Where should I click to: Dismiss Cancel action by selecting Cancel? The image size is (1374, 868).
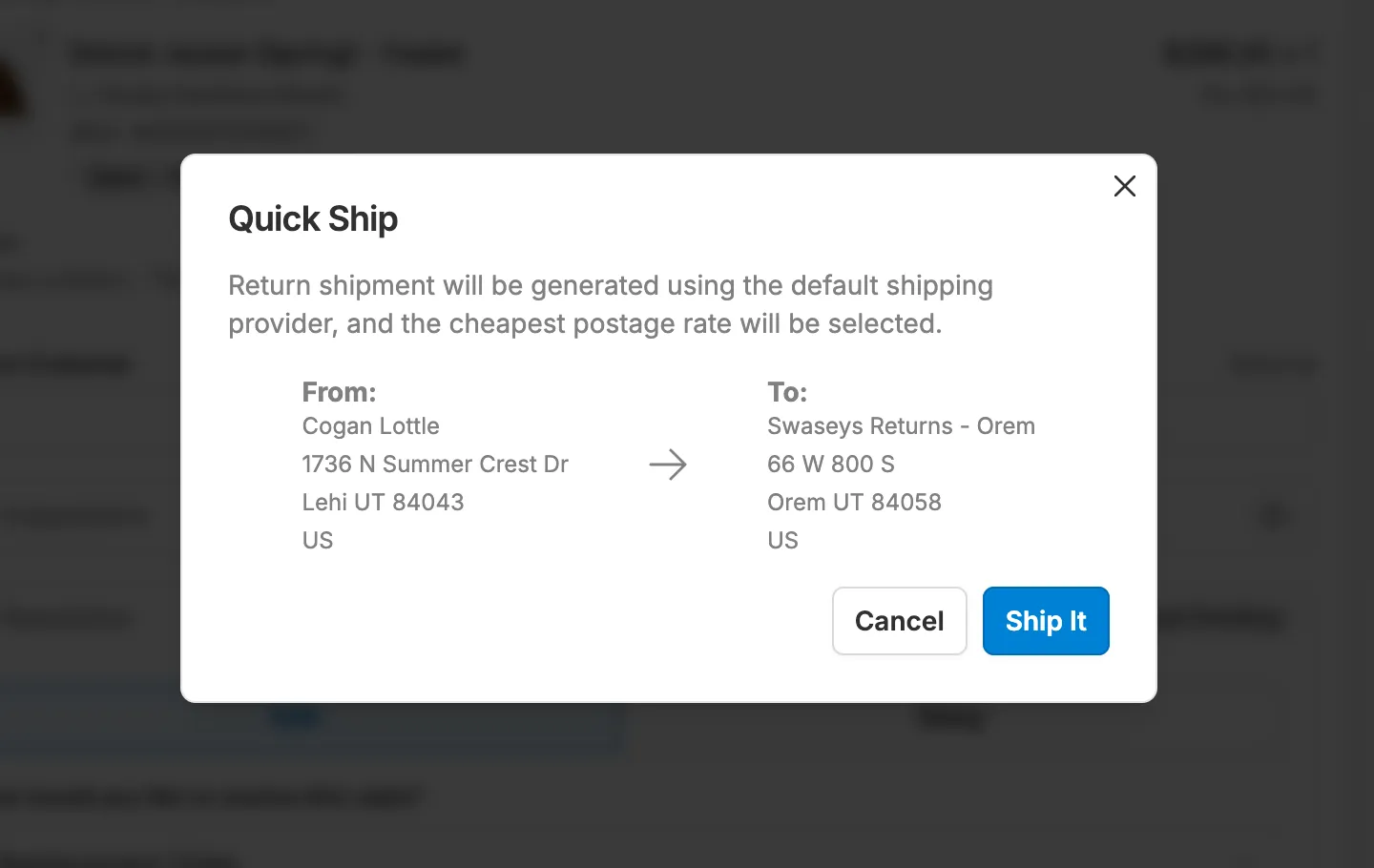click(x=899, y=621)
